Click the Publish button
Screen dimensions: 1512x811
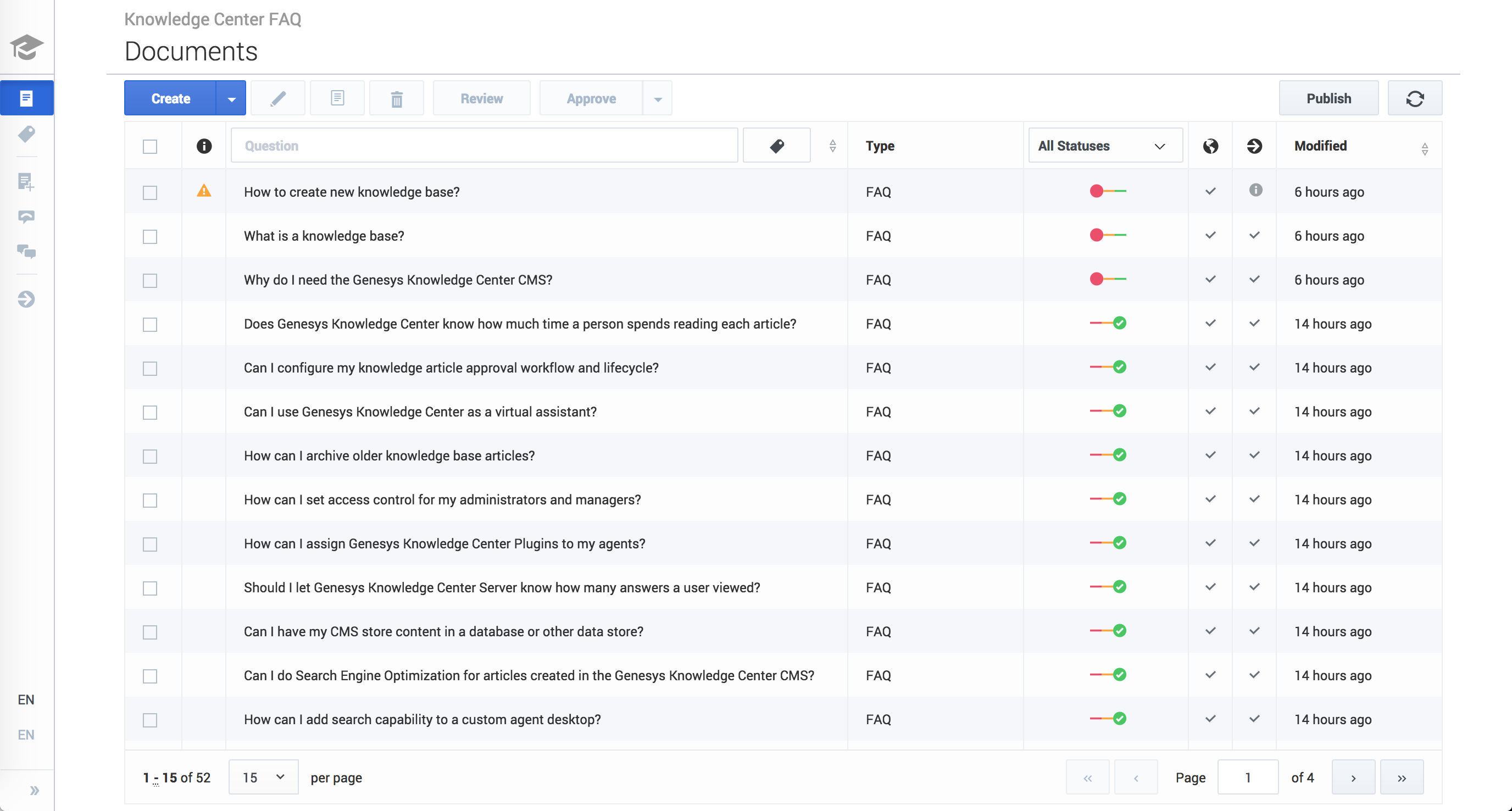1328,98
